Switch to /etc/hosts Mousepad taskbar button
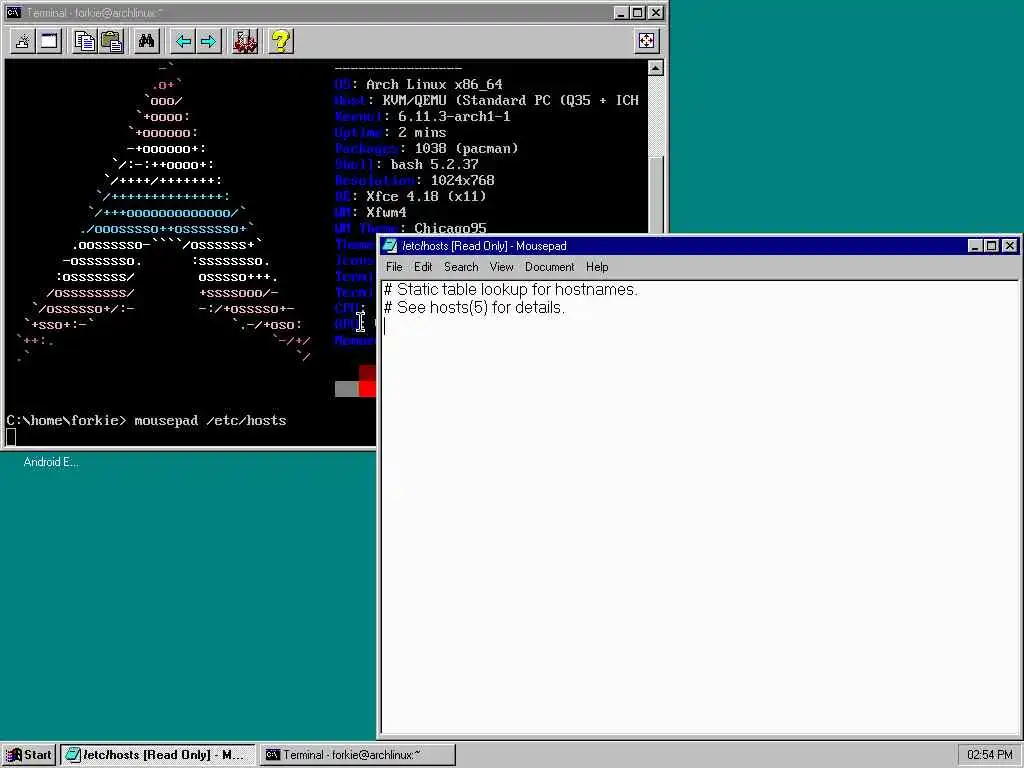1024x768 pixels. coord(157,755)
